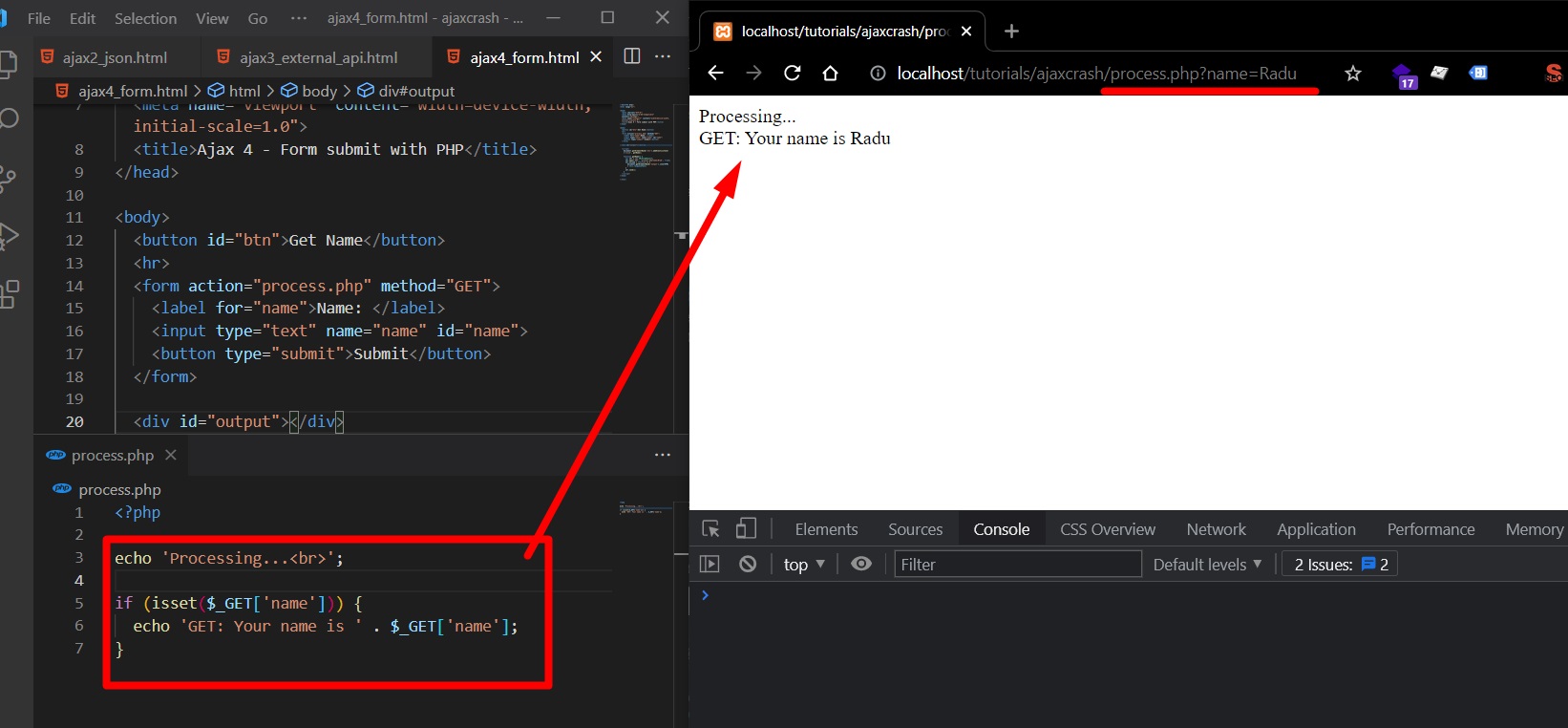Open the Memory DevTools tab

point(1534,528)
